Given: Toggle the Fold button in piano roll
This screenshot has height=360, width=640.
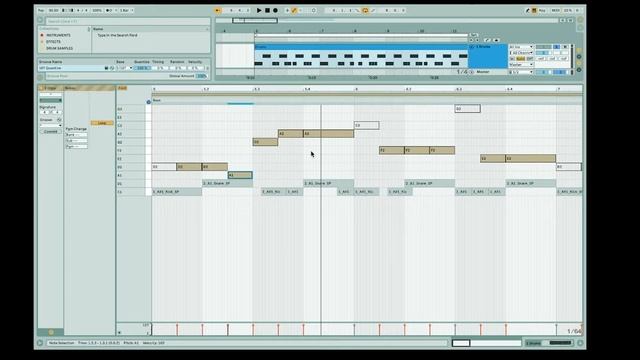Looking at the screenshot, I should coord(122,88).
